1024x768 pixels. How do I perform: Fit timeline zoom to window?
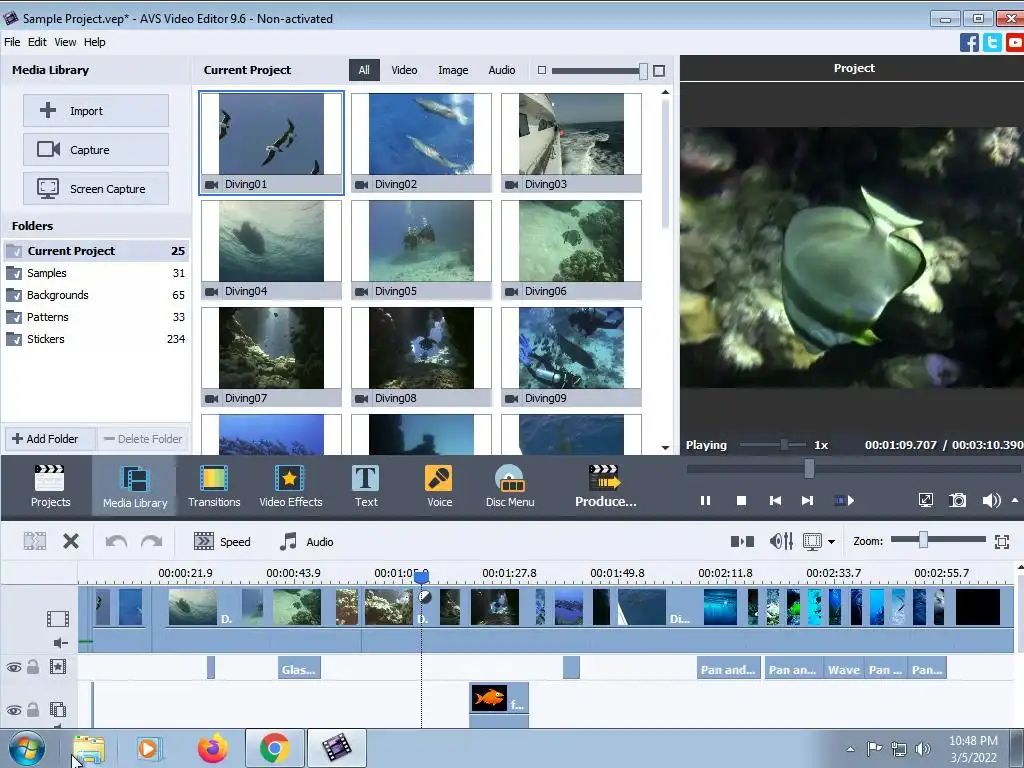pos(1002,541)
